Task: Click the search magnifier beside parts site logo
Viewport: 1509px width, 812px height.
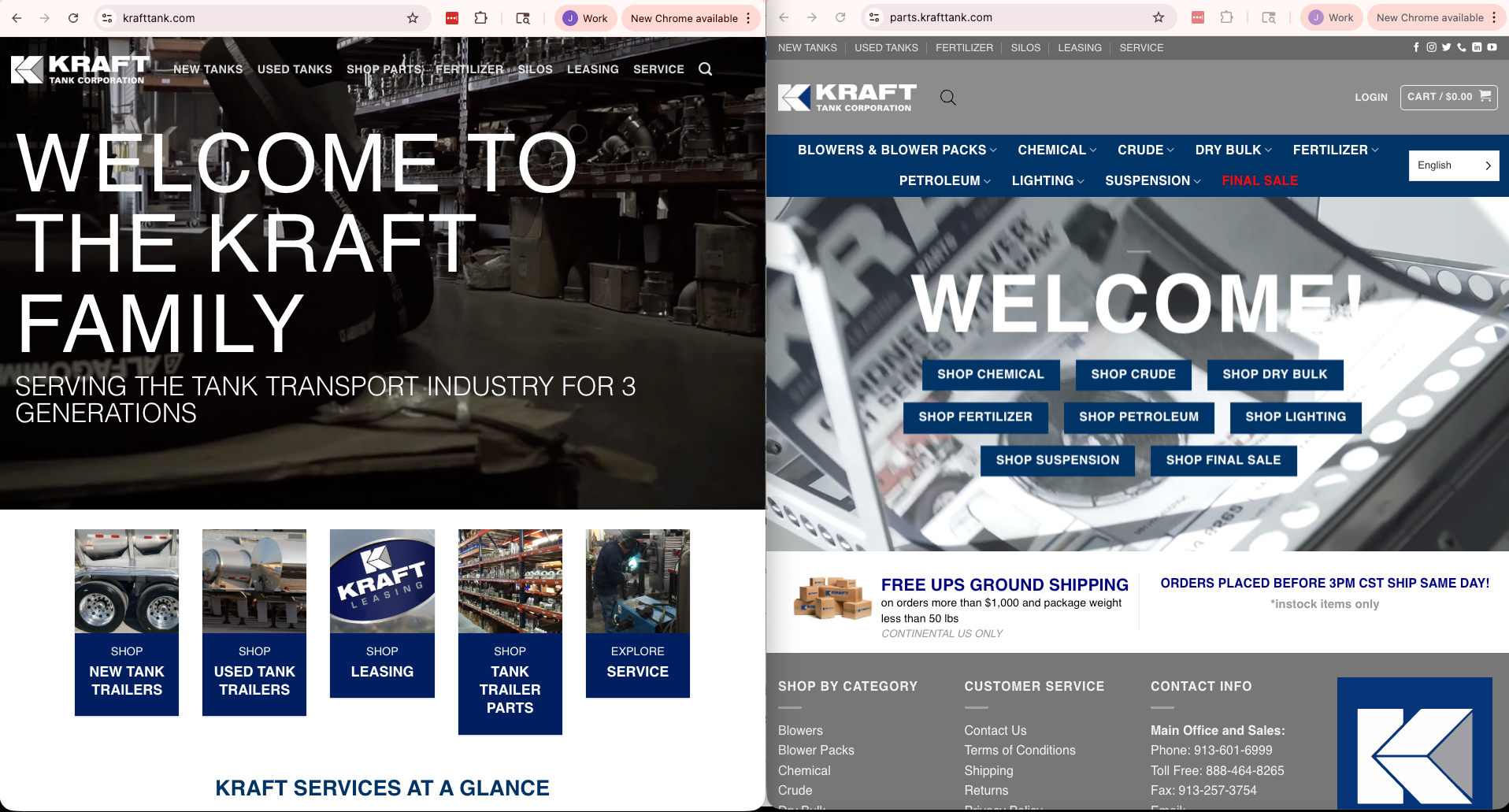Action: click(x=948, y=98)
